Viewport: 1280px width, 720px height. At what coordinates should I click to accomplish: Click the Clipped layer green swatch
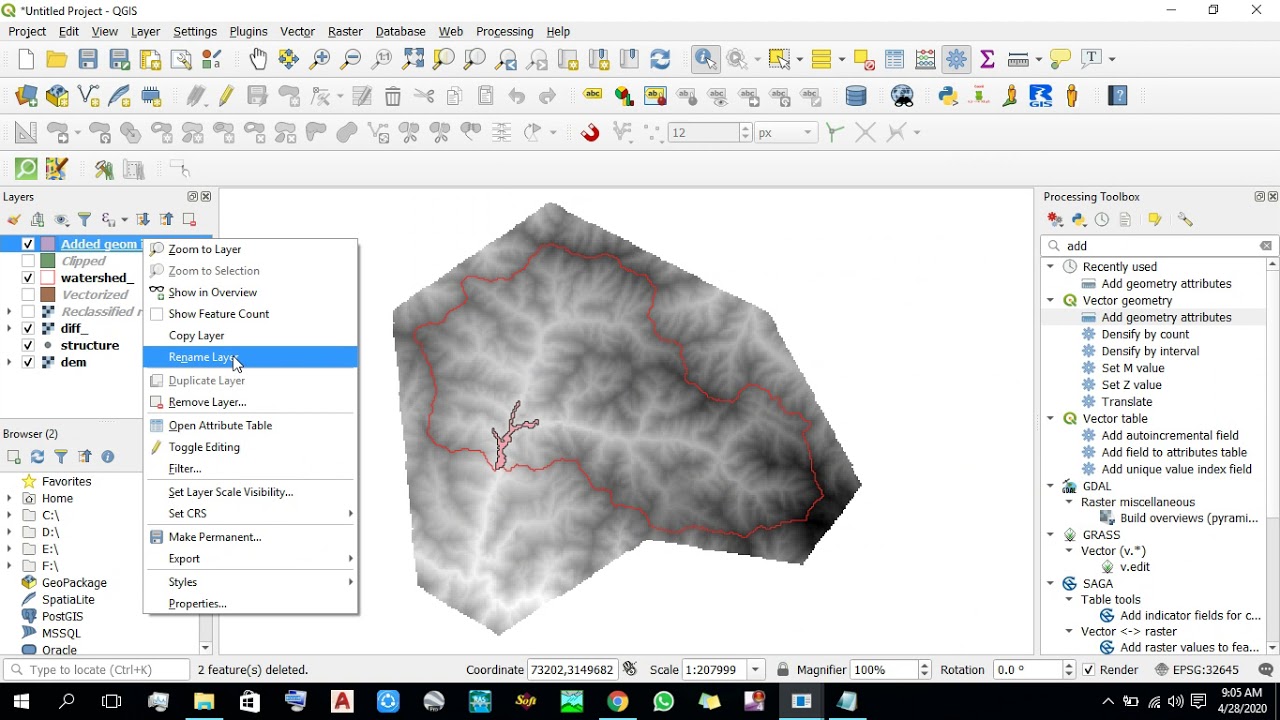(47, 261)
